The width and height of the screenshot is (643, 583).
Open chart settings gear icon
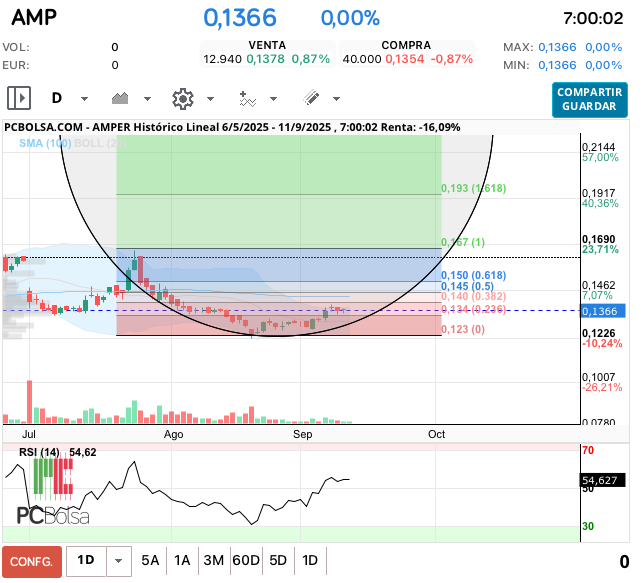point(182,99)
